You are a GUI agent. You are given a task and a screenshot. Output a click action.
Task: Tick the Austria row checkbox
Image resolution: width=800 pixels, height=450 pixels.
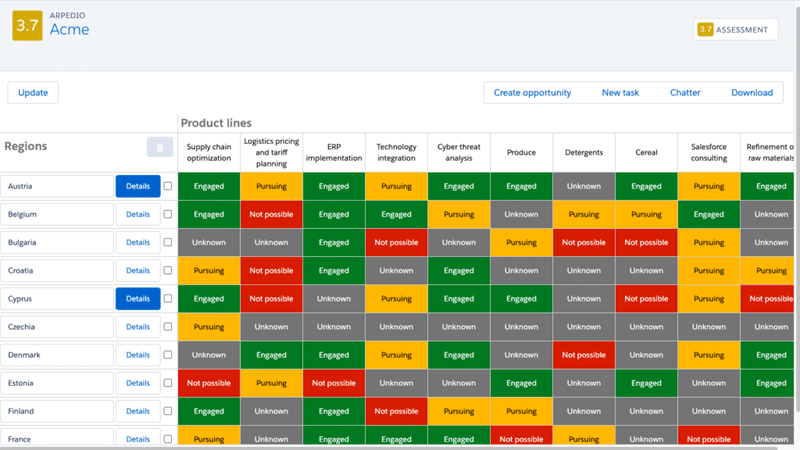(x=168, y=186)
